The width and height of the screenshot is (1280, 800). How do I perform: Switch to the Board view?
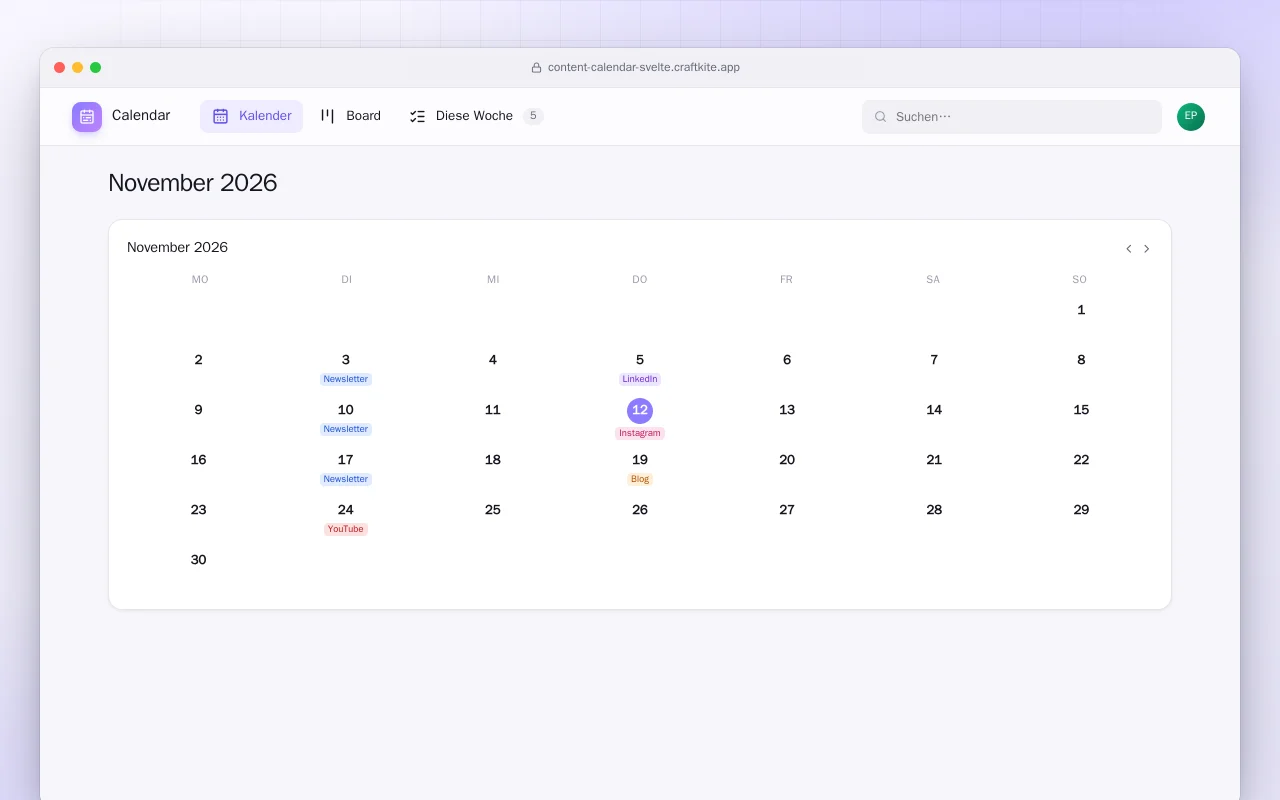(350, 116)
